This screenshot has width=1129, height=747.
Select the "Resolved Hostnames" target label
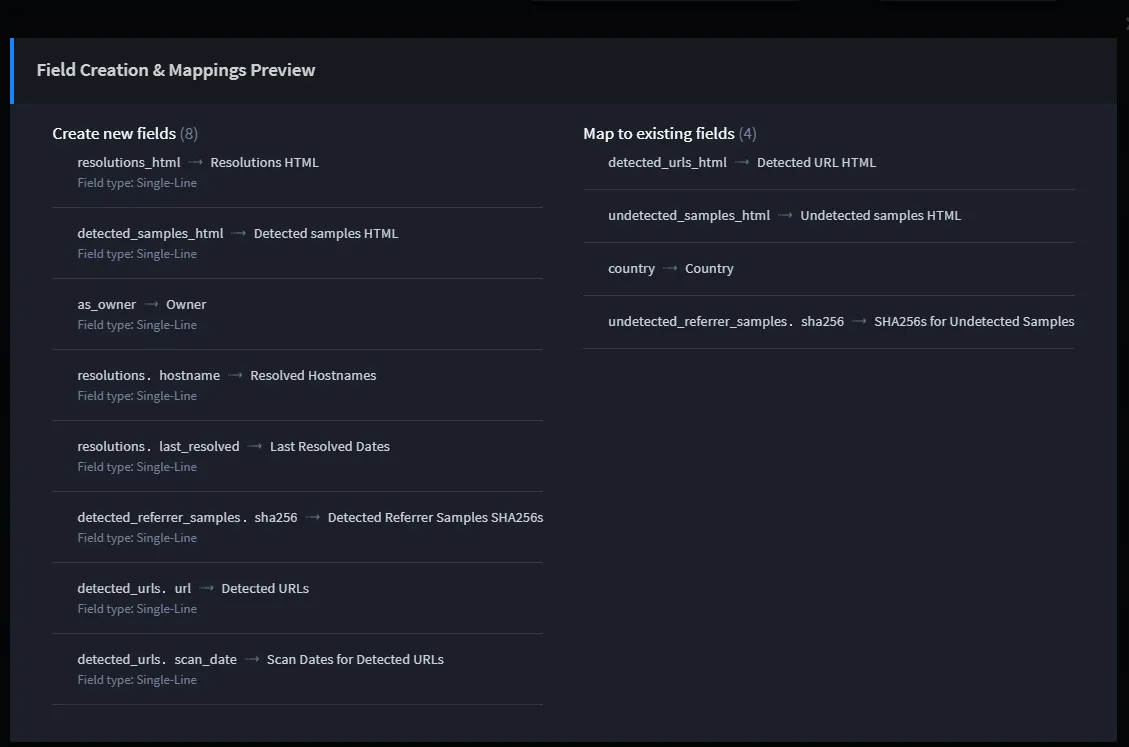point(313,375)
